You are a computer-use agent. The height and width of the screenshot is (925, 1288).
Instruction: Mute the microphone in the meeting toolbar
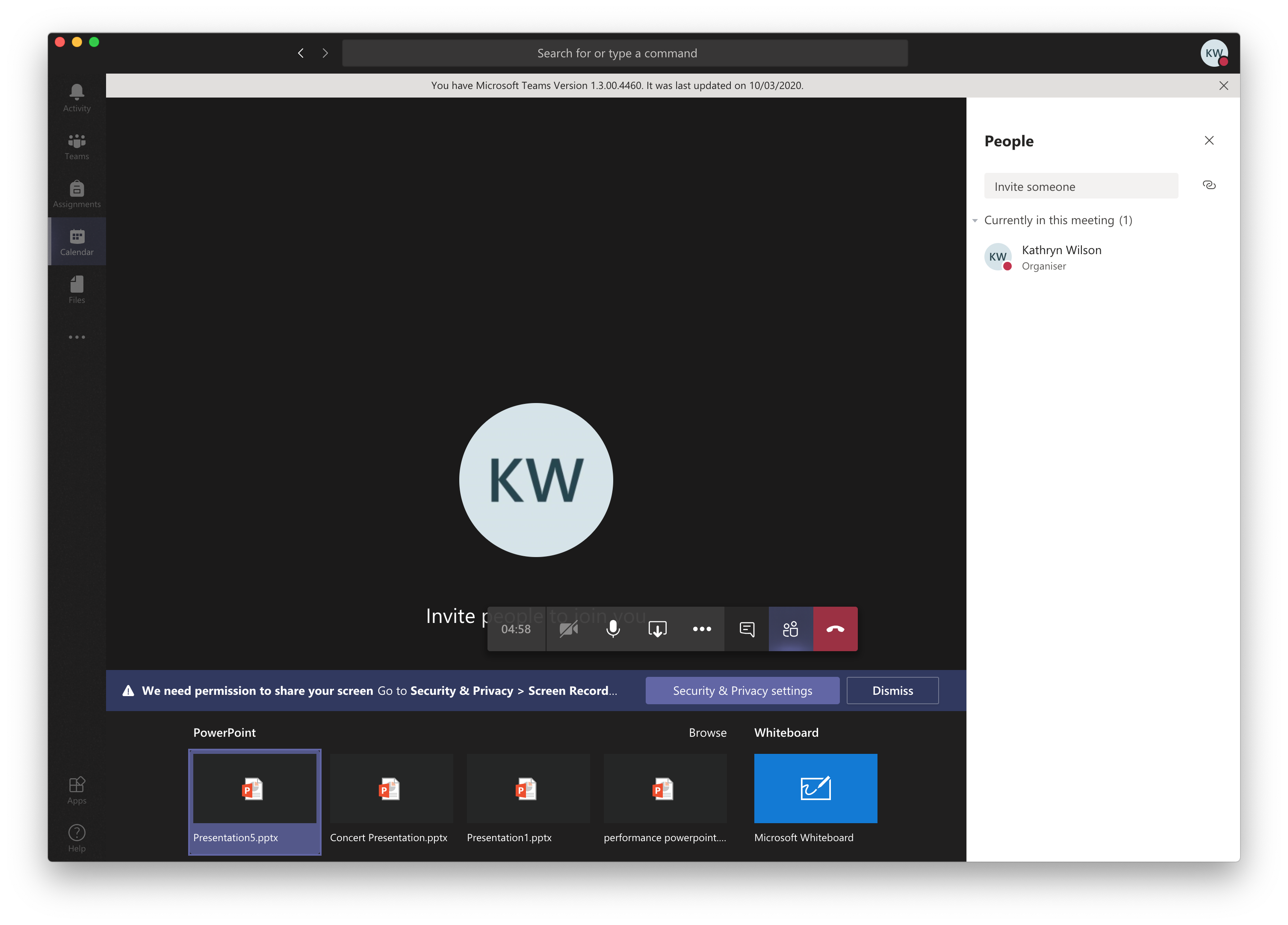coord(613,629)
